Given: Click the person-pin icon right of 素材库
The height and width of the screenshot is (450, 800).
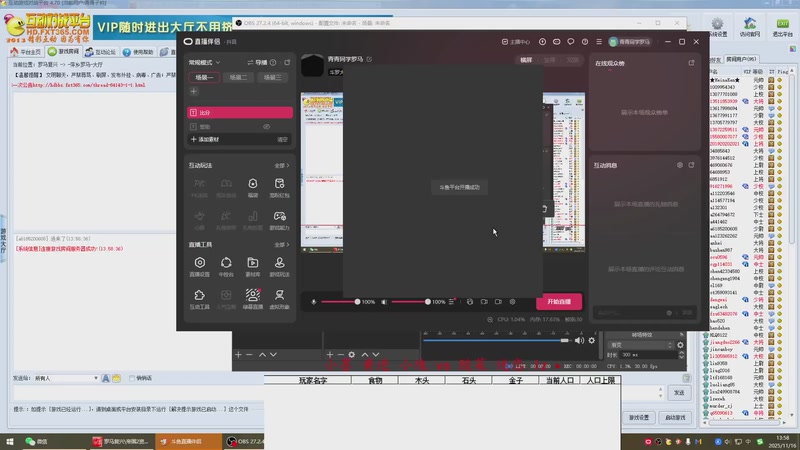Looking at the screenshot, I should pos(279,263).
